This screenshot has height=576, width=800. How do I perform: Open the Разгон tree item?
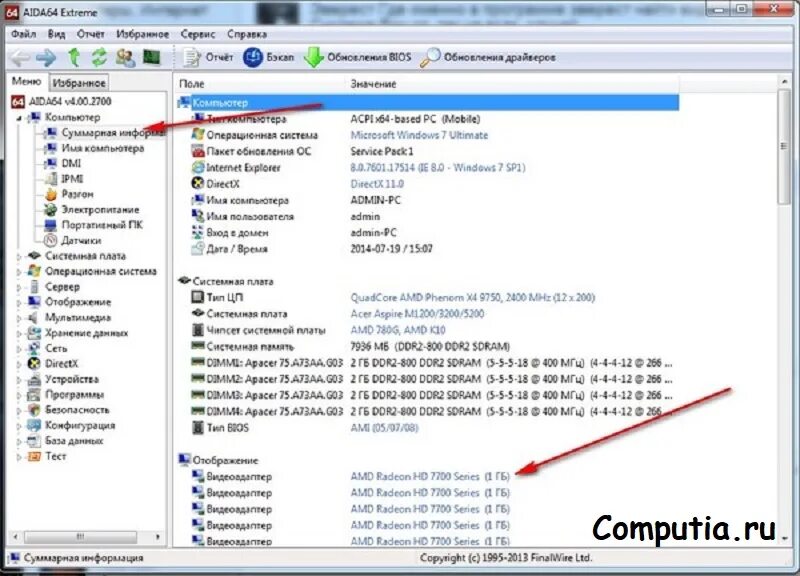(x=69, y=194)
